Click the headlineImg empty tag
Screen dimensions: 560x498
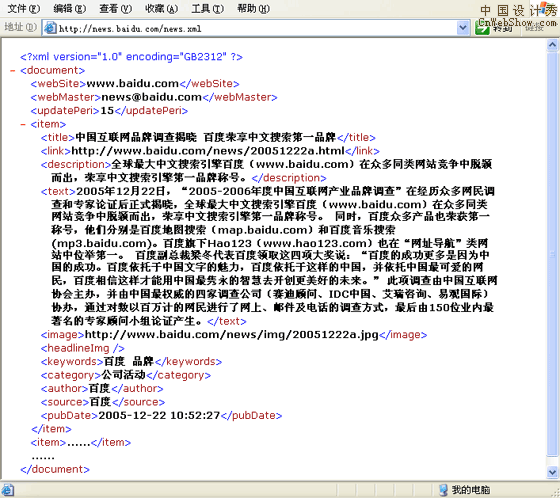pyautogui.click(x=82, y=348)
